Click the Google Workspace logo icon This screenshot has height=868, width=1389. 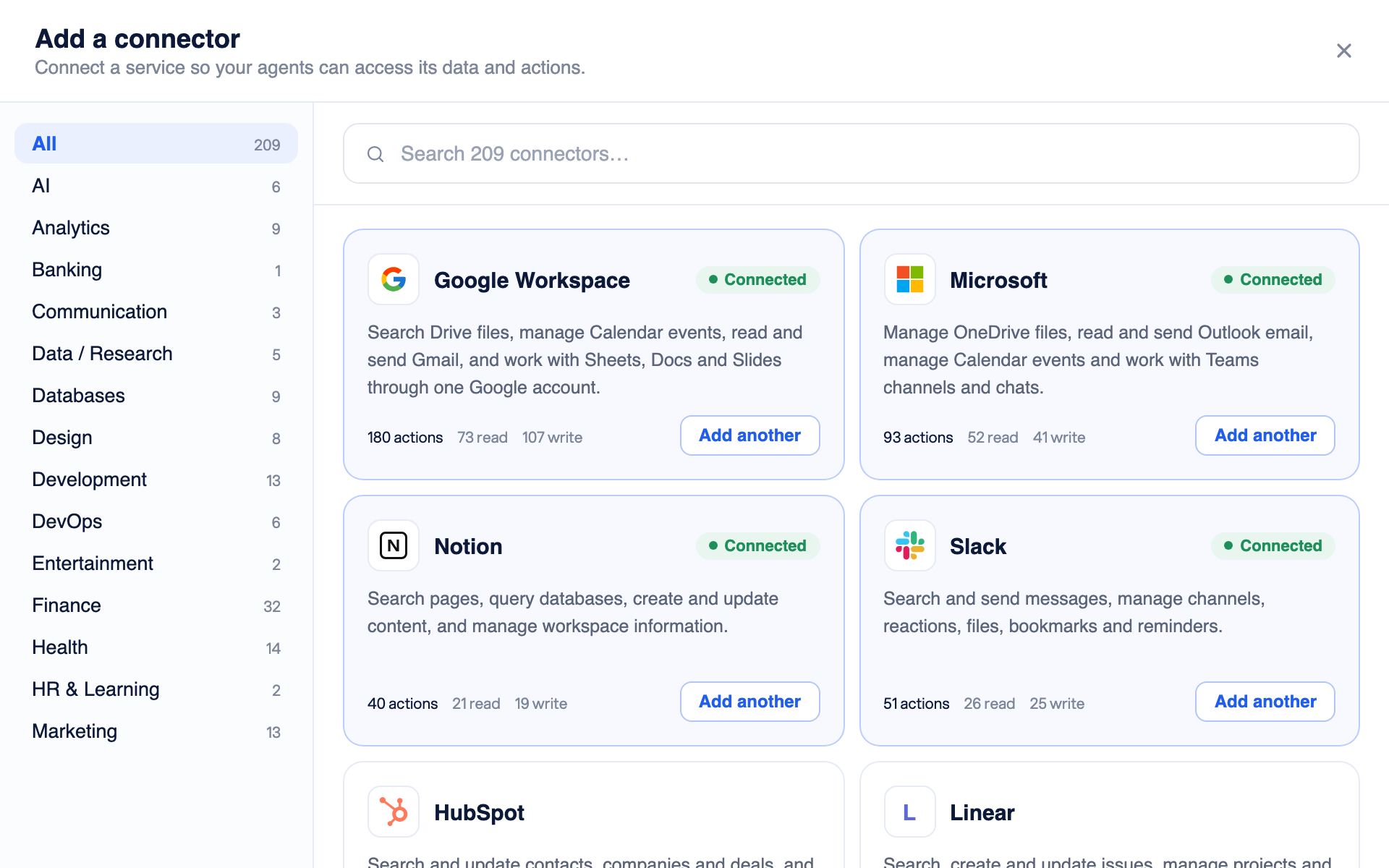coord(394,279)
